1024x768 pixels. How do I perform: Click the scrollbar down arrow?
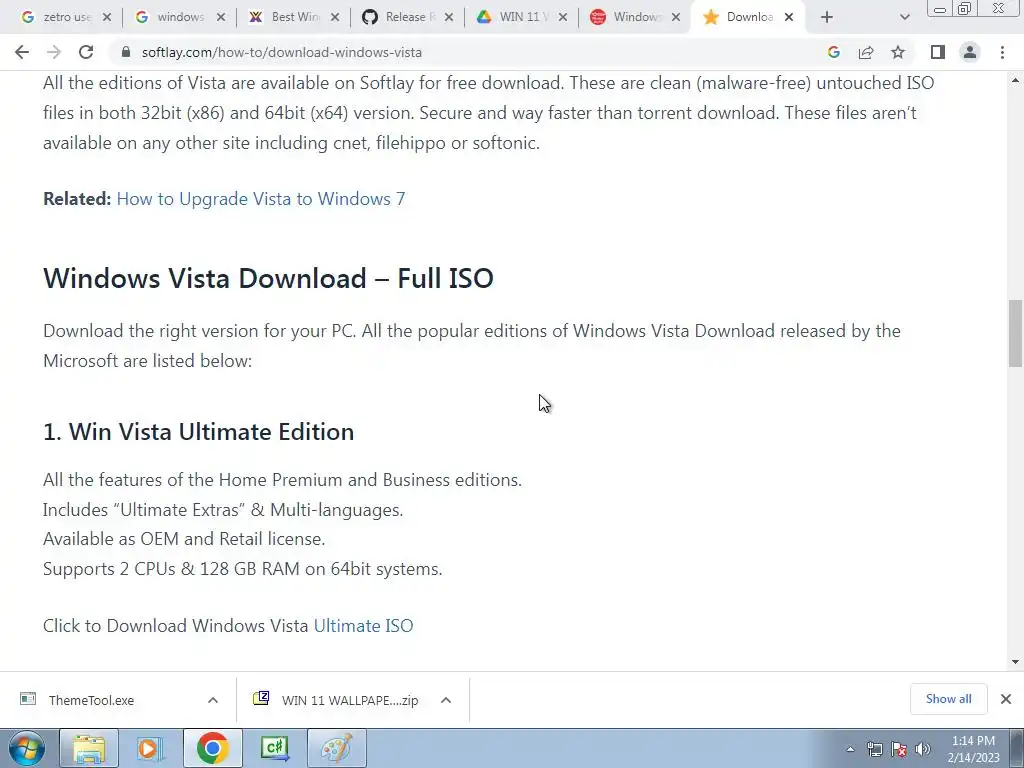[x=1015, y=662]
